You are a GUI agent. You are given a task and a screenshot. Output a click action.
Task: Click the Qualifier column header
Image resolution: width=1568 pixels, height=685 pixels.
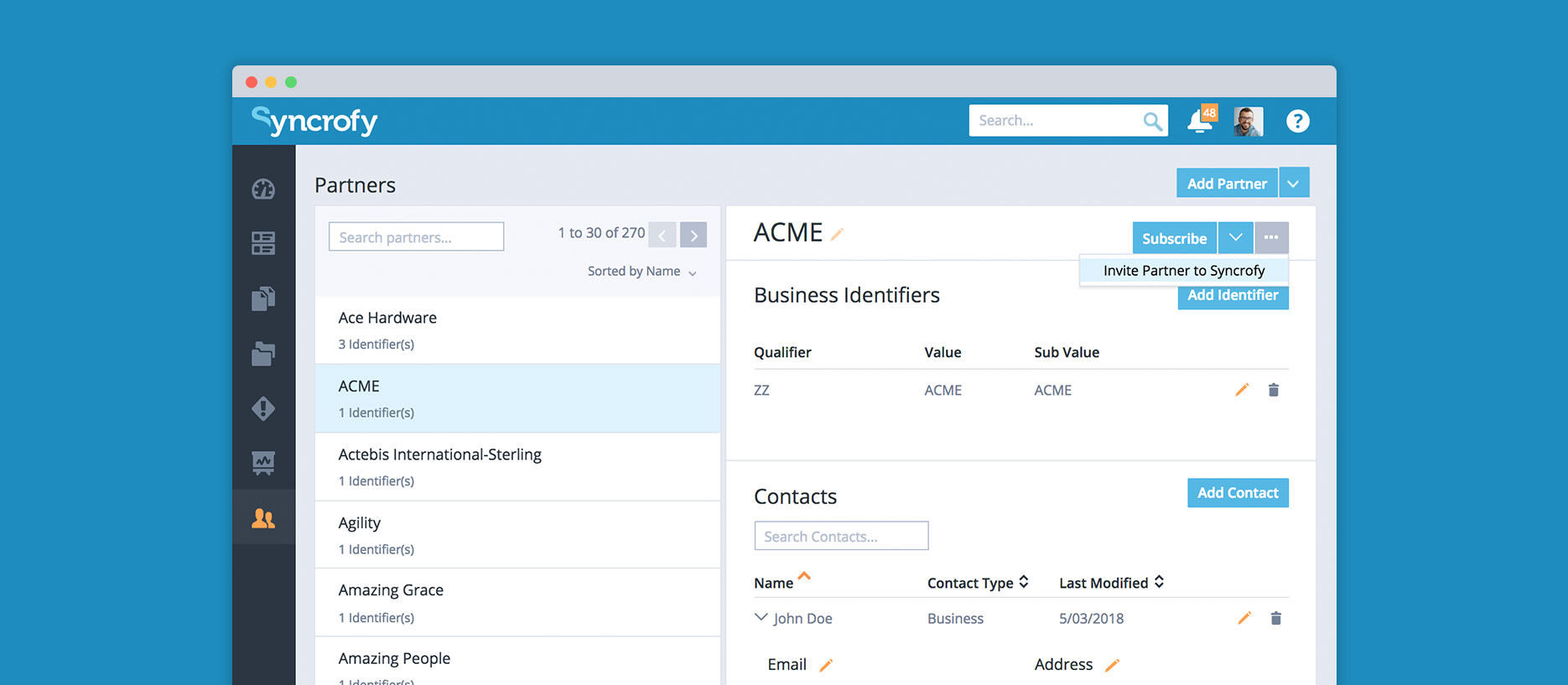click(782, 352)
